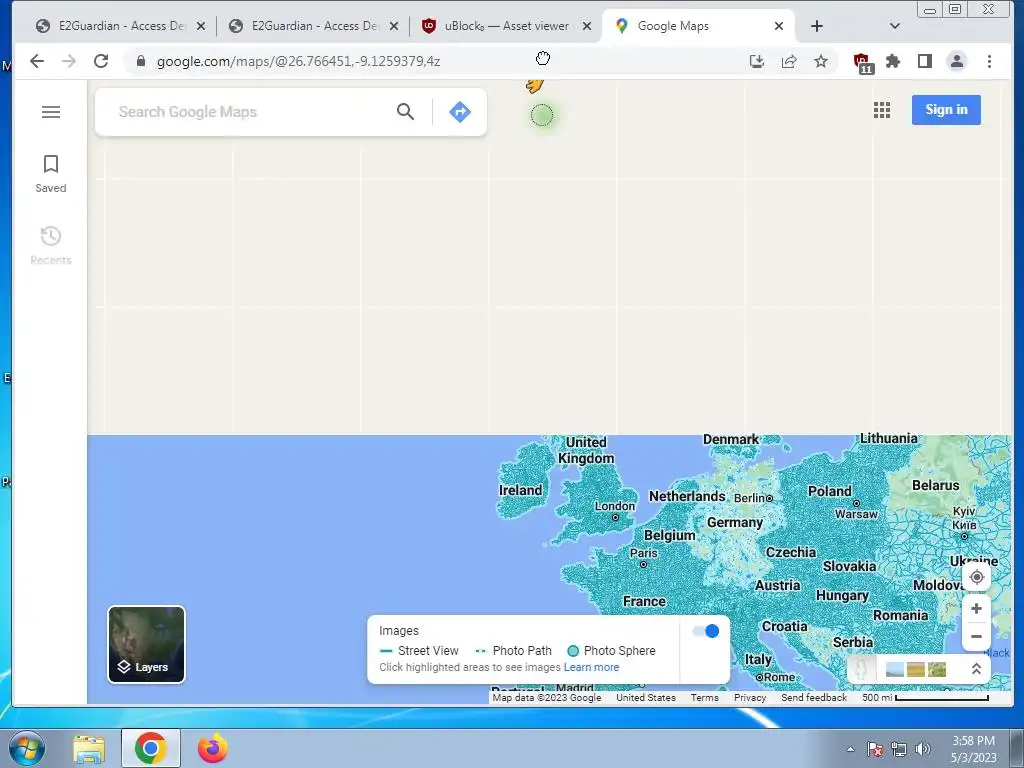This screenshot has height=768, width=1024.
Task: Show hidden system tray icons
Action: pos(850,749)
